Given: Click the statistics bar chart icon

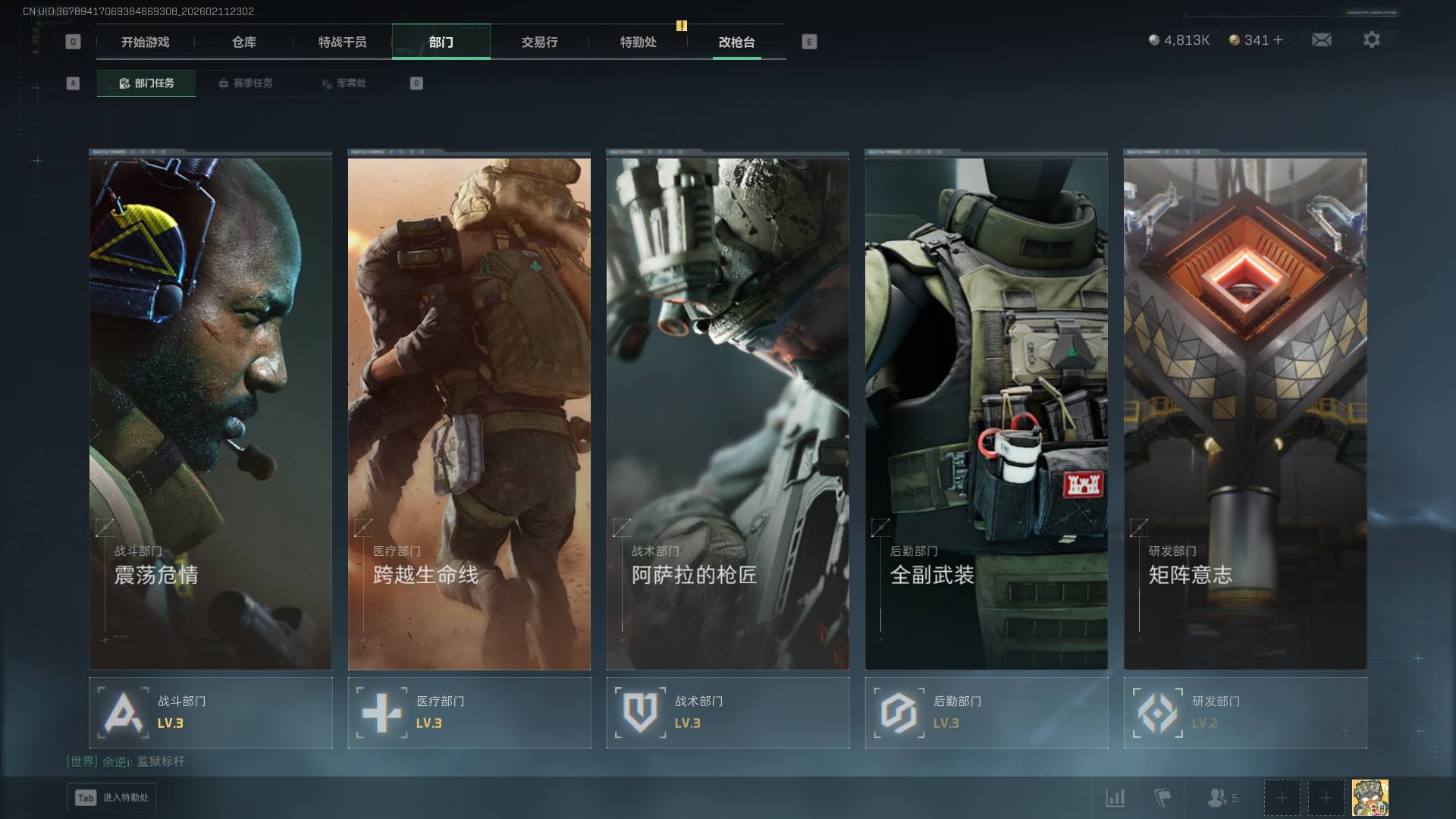Looking at the screenshot, I should pos(1115,798).
